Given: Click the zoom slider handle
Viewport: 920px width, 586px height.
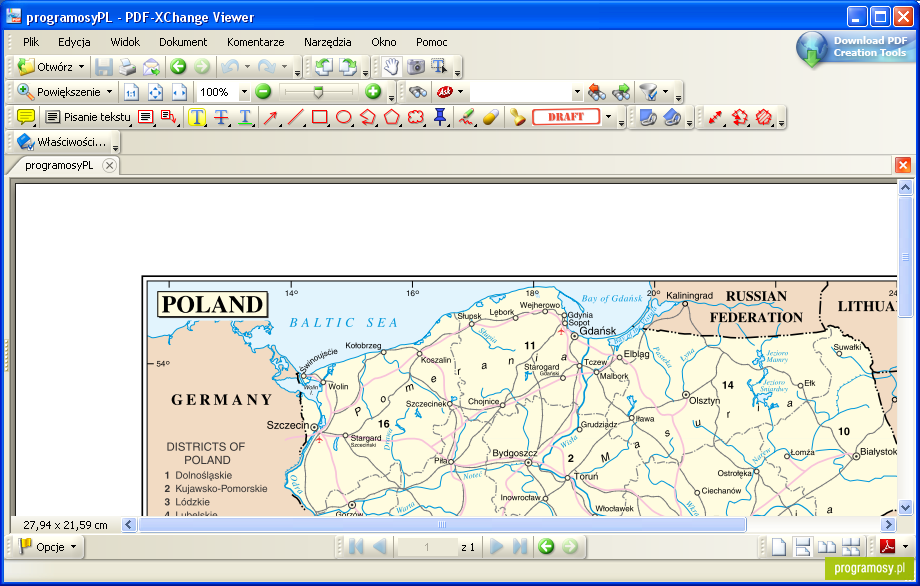Looking at the screenshot, I should (x=318, y=92).
